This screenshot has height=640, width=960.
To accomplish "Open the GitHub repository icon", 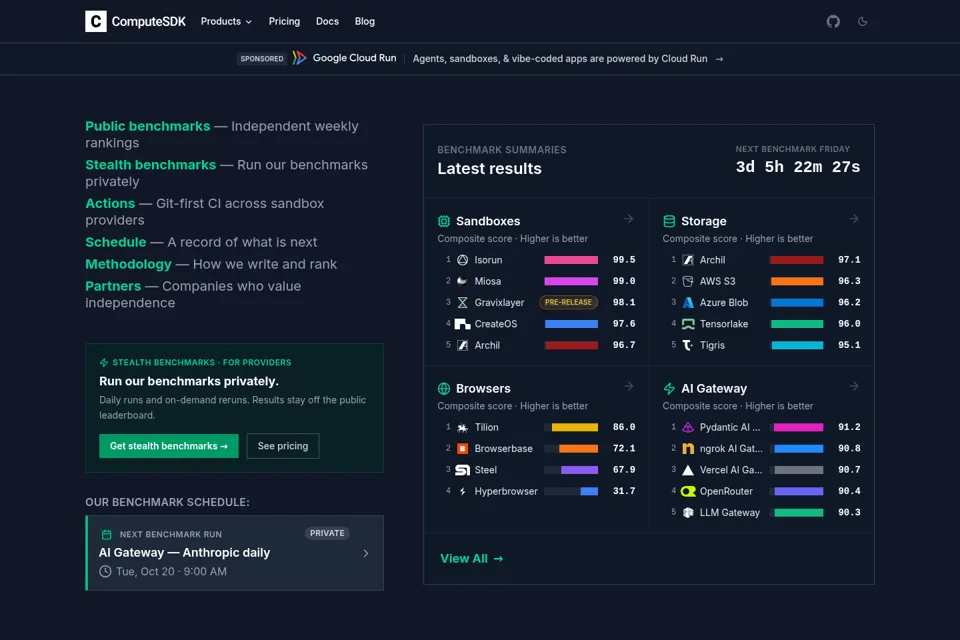I will (833, 21).
